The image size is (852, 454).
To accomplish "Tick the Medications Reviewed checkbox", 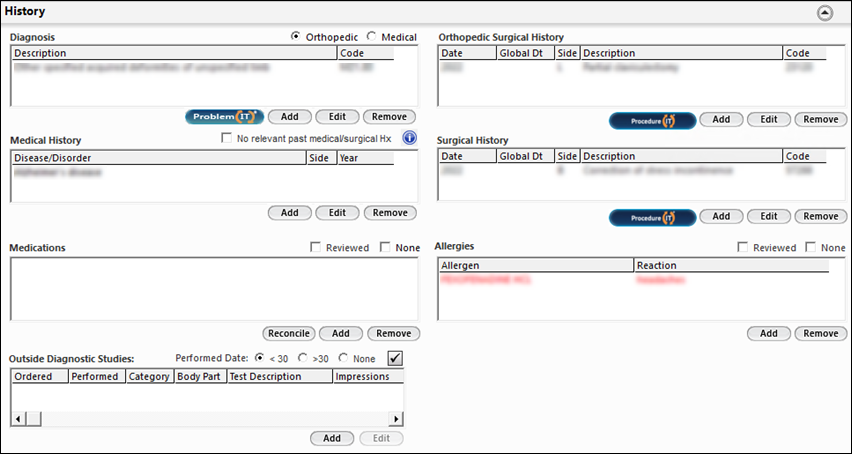I will [315, 248].
